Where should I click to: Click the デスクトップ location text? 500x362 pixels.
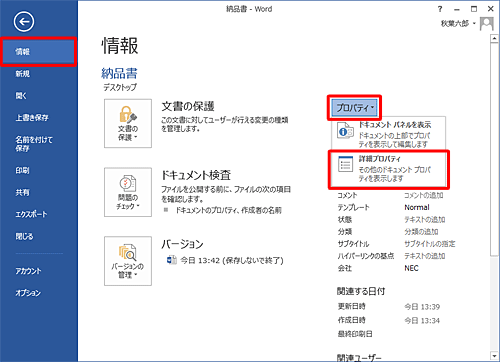120,87
